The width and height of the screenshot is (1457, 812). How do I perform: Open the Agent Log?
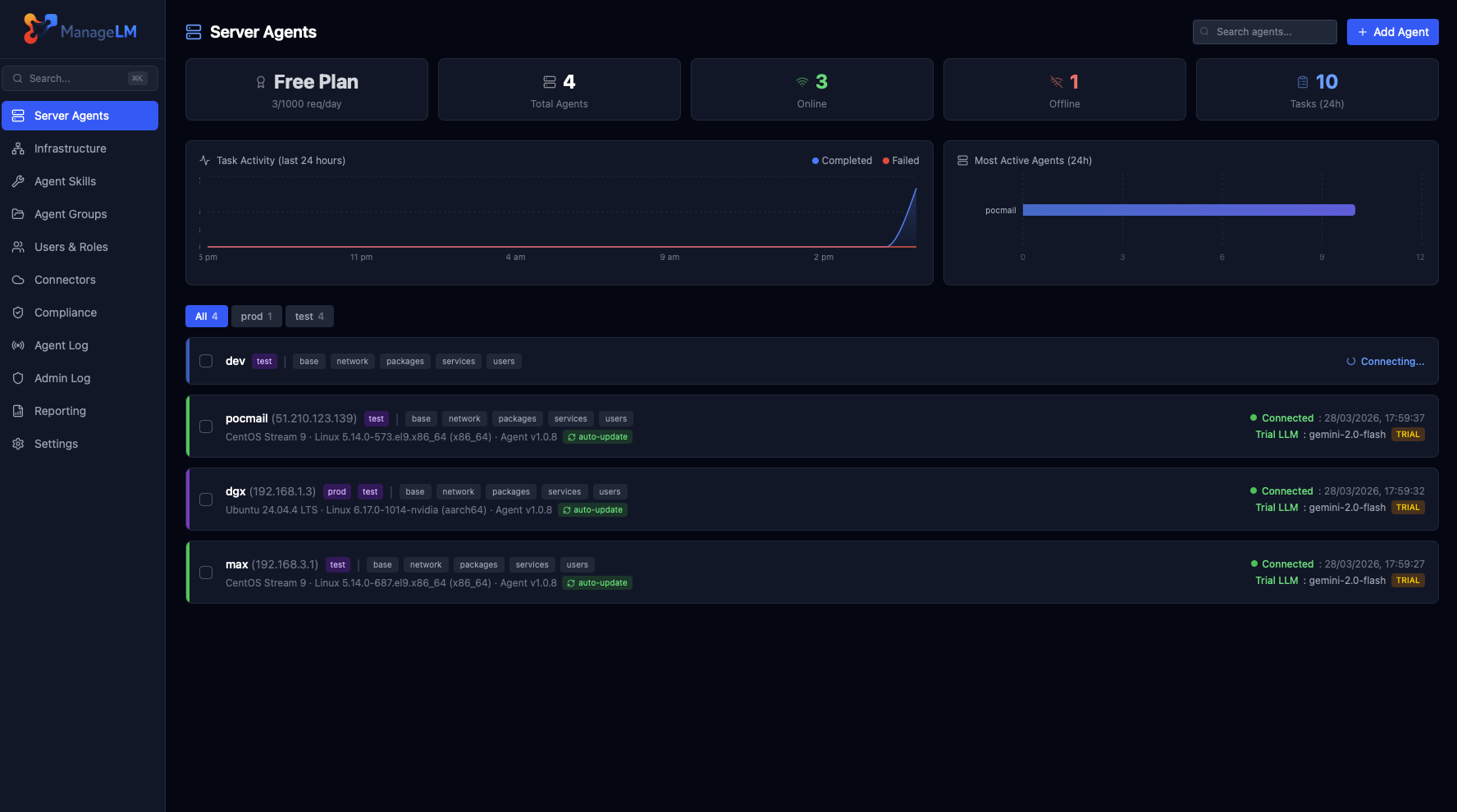[x=61, y=345]
